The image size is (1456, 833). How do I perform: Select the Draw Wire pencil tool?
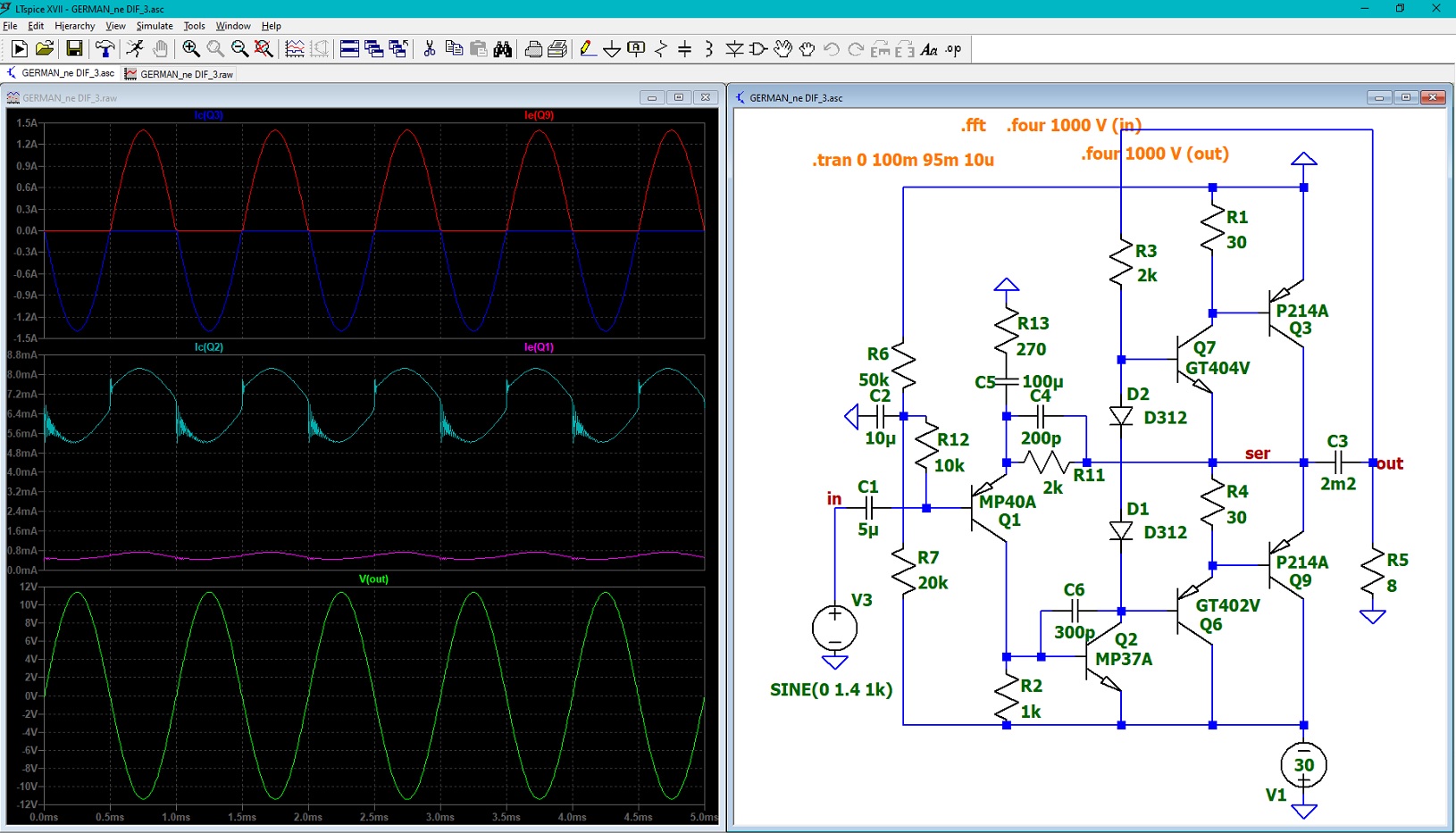[587, 49]
